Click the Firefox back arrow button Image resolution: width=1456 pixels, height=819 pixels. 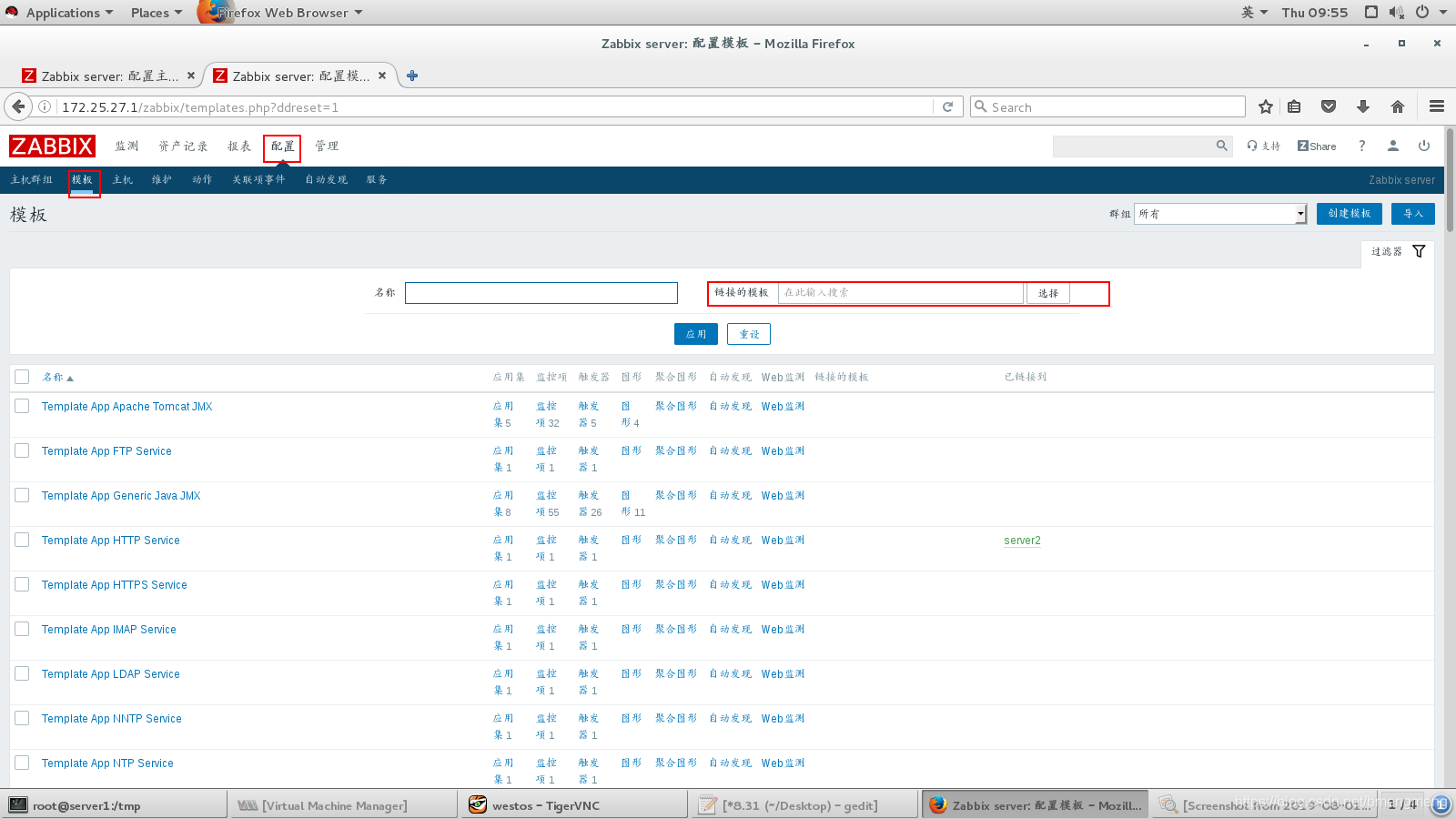[x=18, y=106]
